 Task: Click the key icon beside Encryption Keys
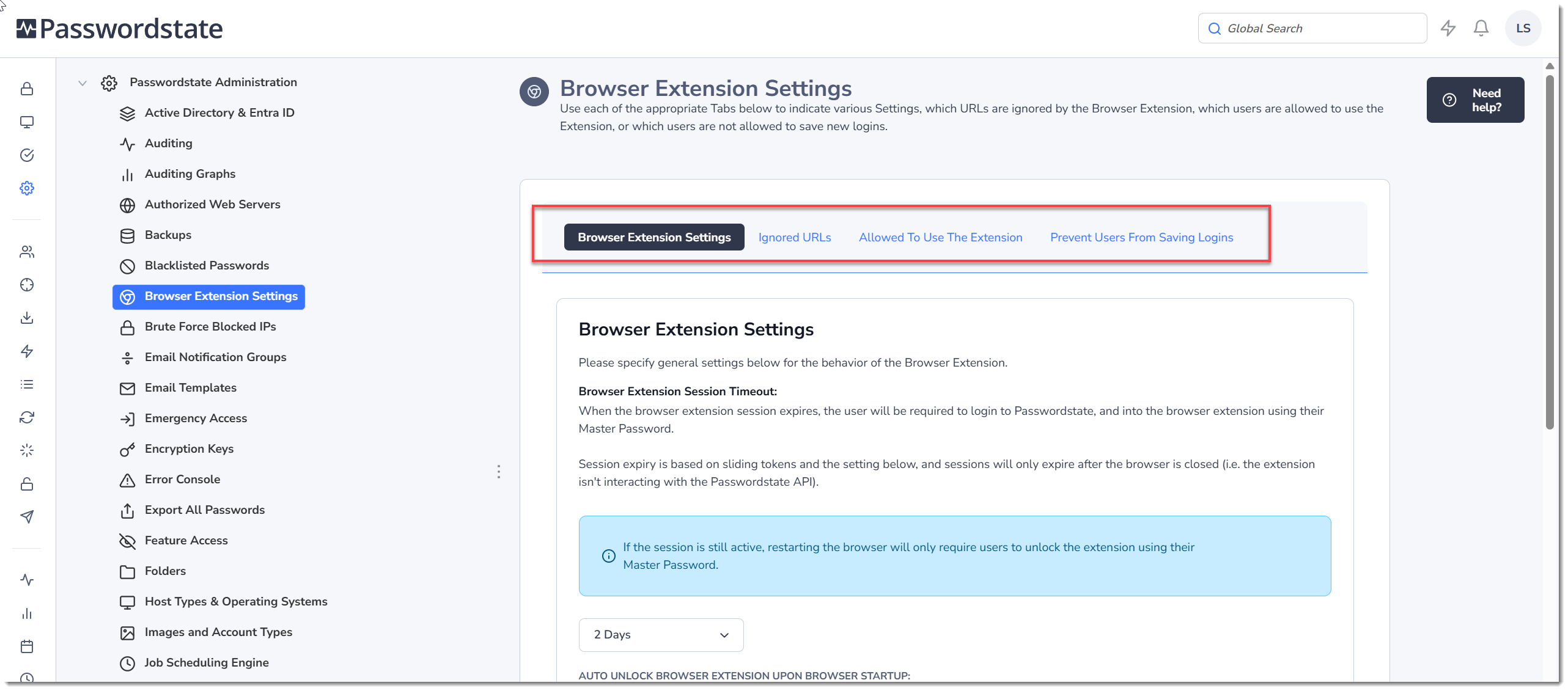(x=127, y=450)
